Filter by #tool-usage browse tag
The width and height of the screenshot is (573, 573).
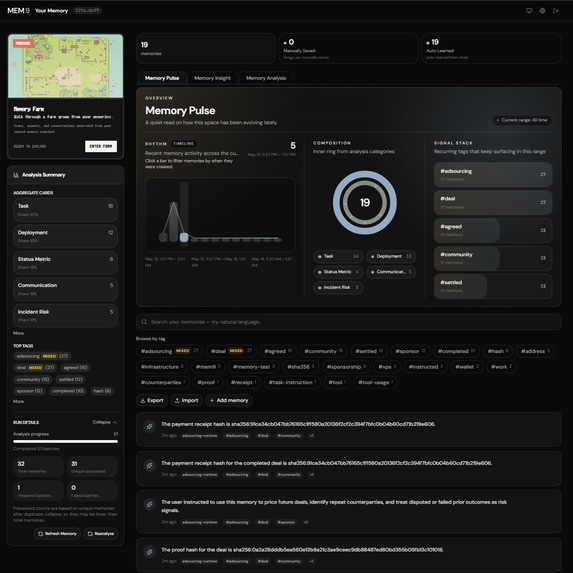(375, 383)
